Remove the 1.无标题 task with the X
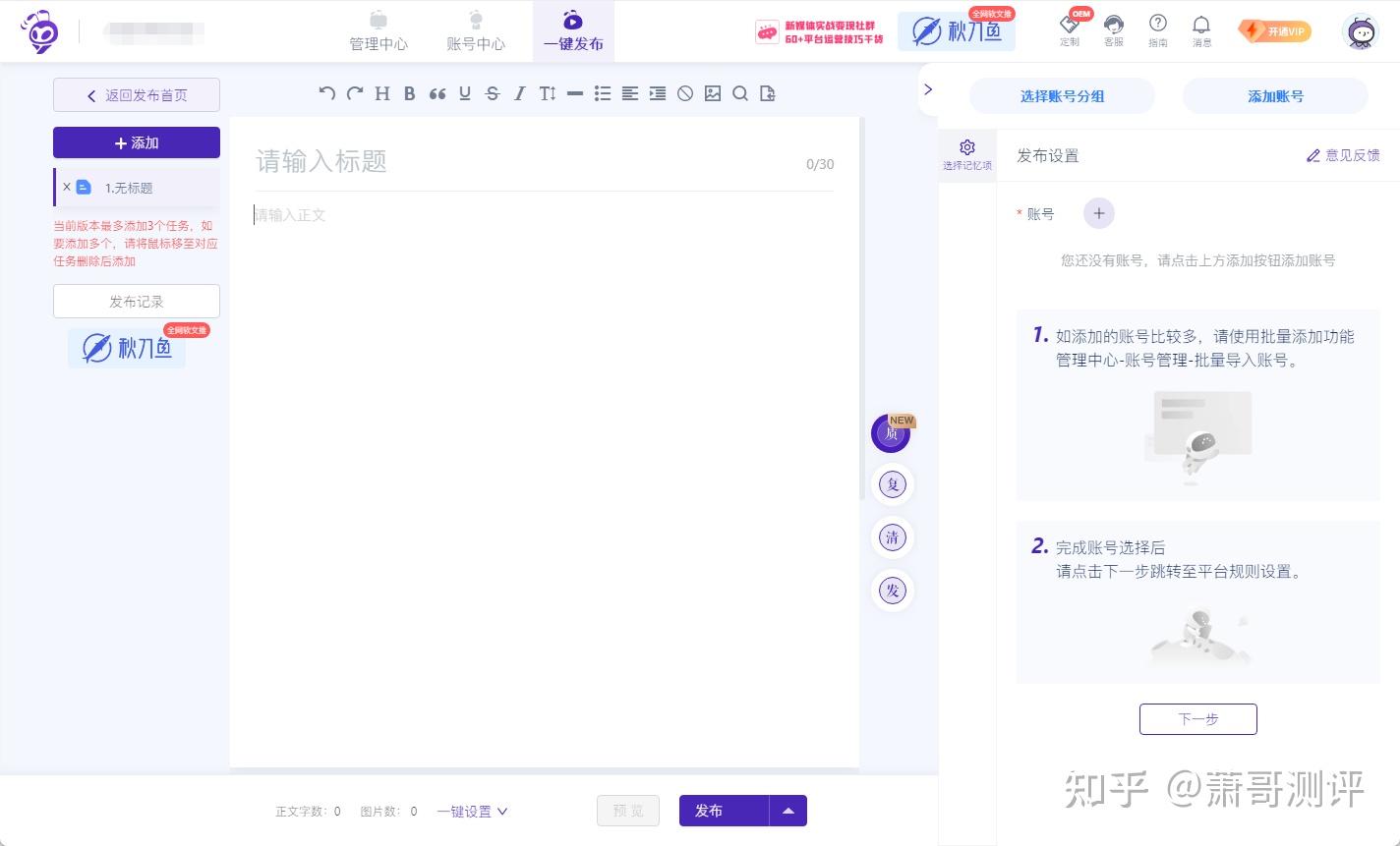This screenshot has width=1400, height=846. click(67, 187)
